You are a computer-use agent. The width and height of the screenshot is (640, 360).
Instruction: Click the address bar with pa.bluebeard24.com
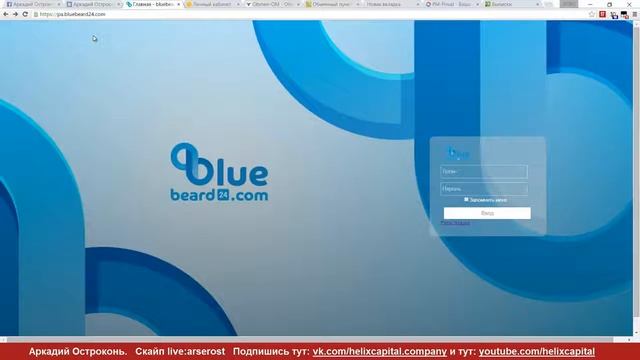[x=310, y=14]
